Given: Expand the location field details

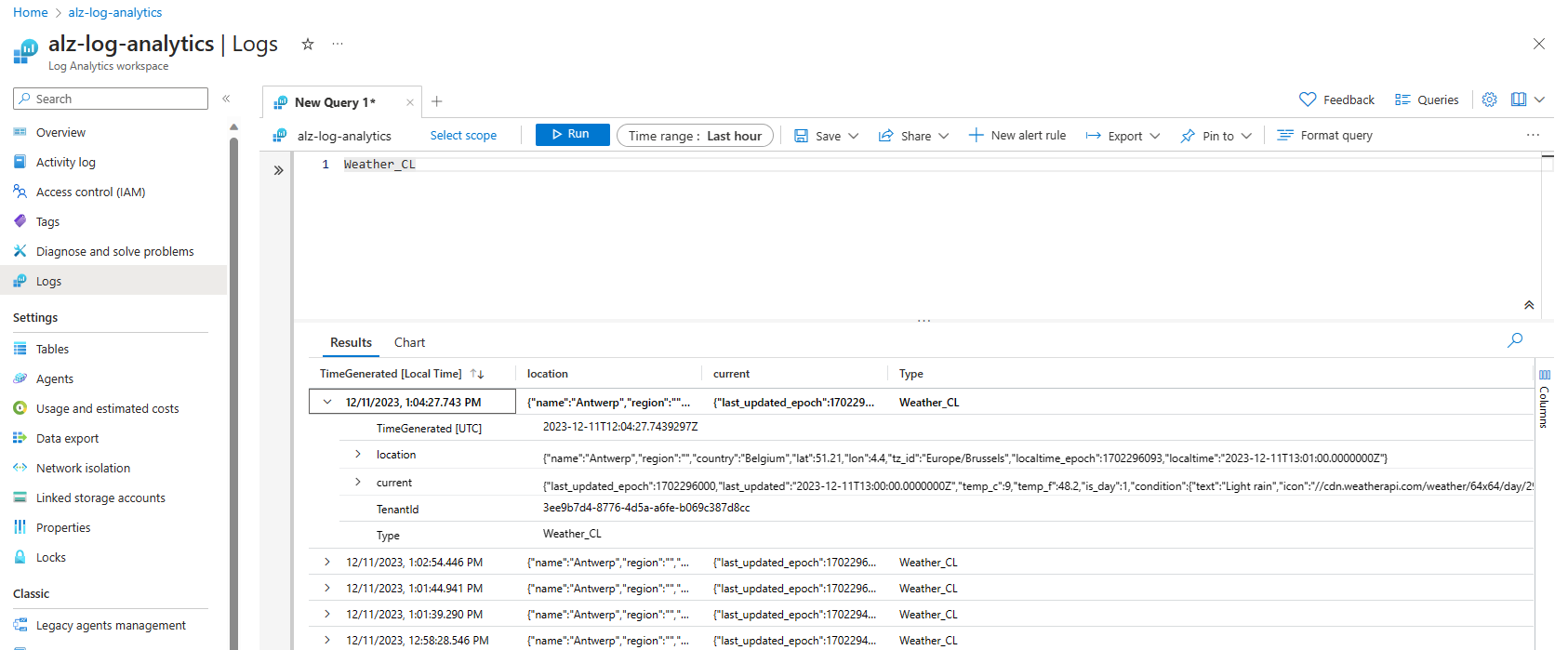Looking at the screenshot, I should coord(358,455).
